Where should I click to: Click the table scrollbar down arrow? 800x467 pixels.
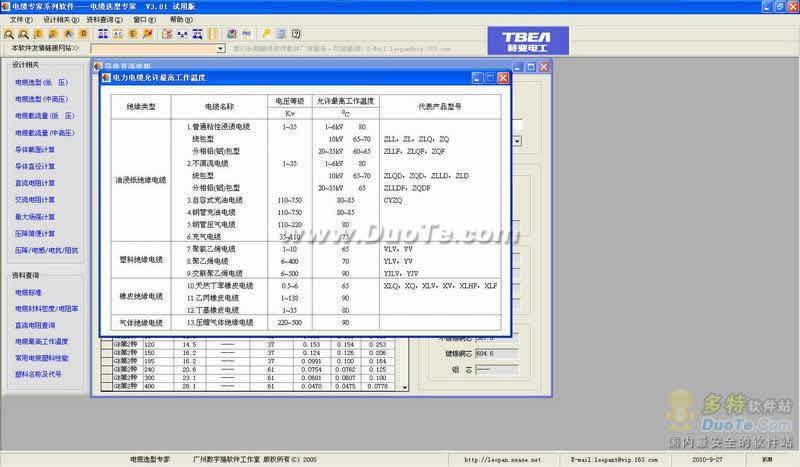(x=405, y=387)
